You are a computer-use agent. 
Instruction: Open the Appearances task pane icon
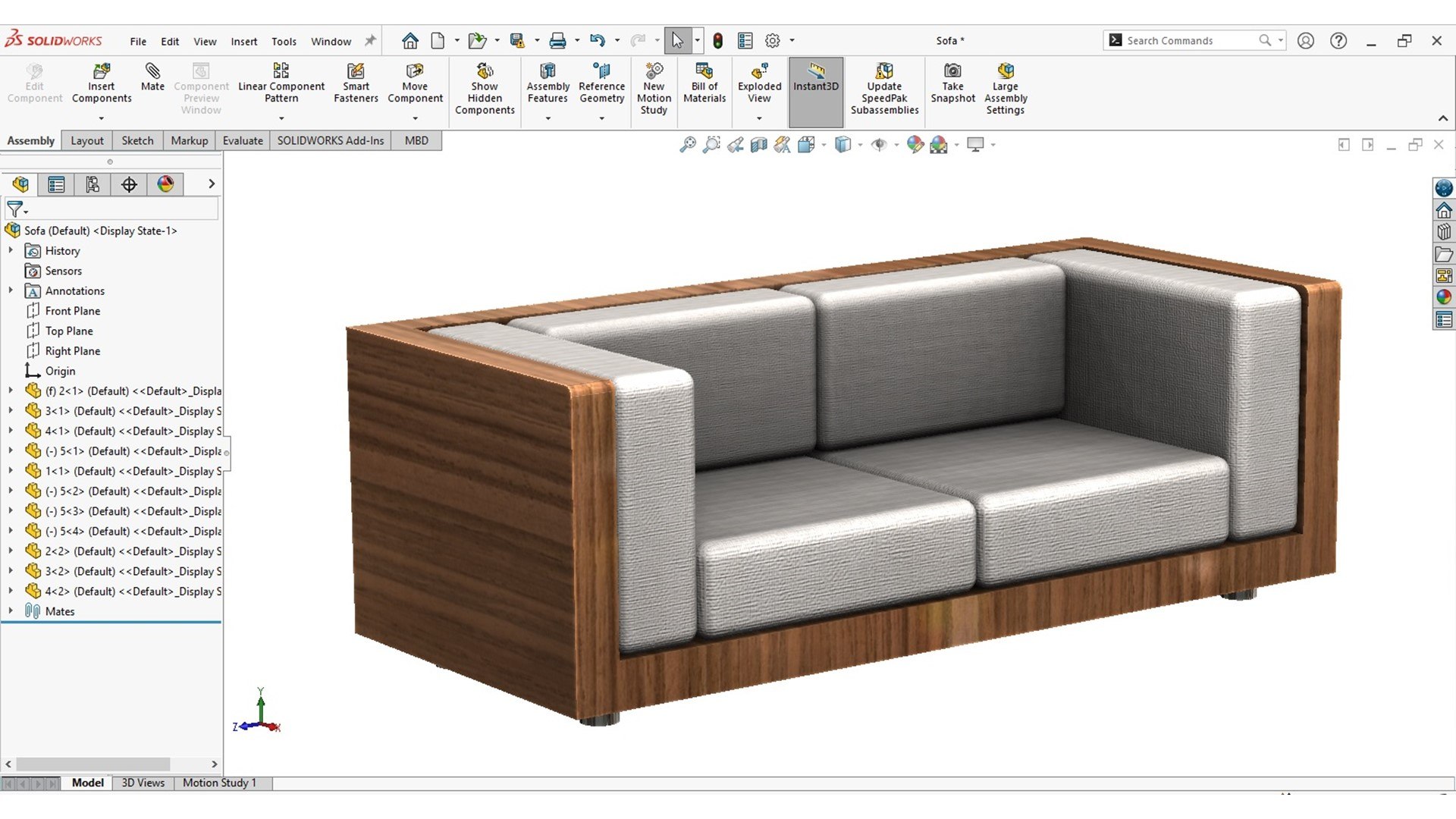(x=1444, y=297)
